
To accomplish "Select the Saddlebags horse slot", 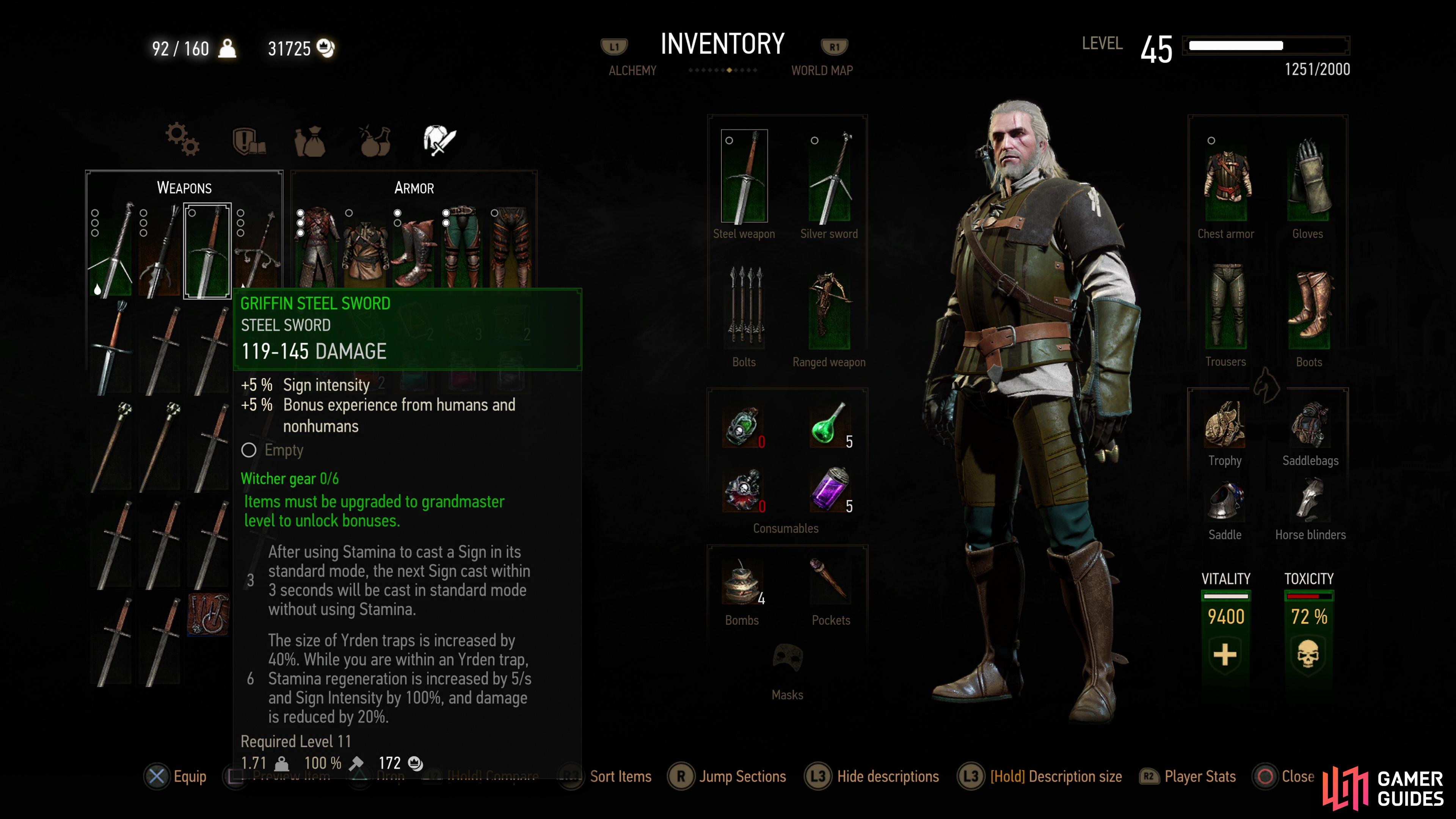I will click(x=1310, y=425).
